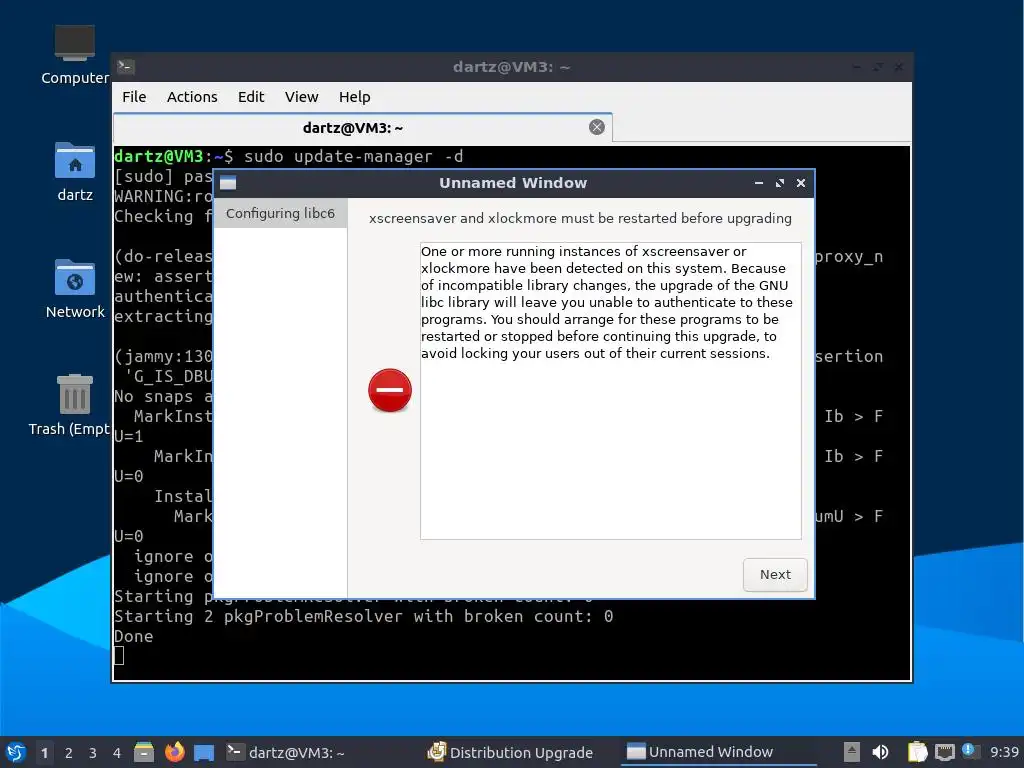Open the View menu in the terminal
1024x768 pixels.
pos(301,97)
